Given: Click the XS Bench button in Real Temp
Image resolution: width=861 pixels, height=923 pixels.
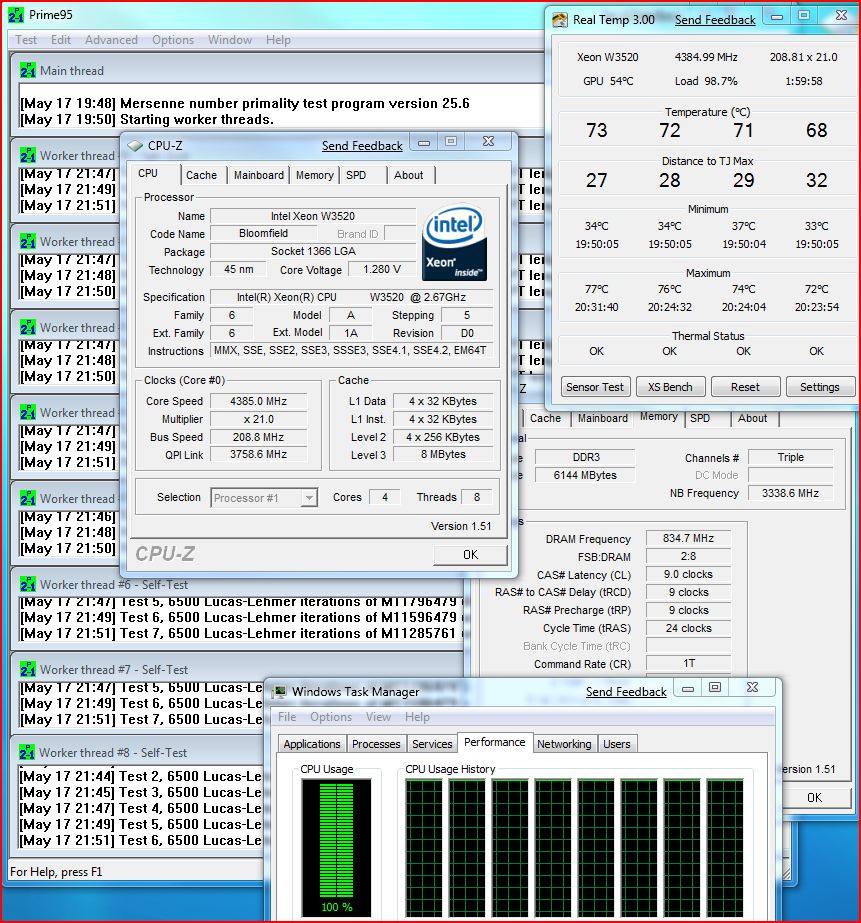Looking at the screenshot, I should [x=670, y=387].
